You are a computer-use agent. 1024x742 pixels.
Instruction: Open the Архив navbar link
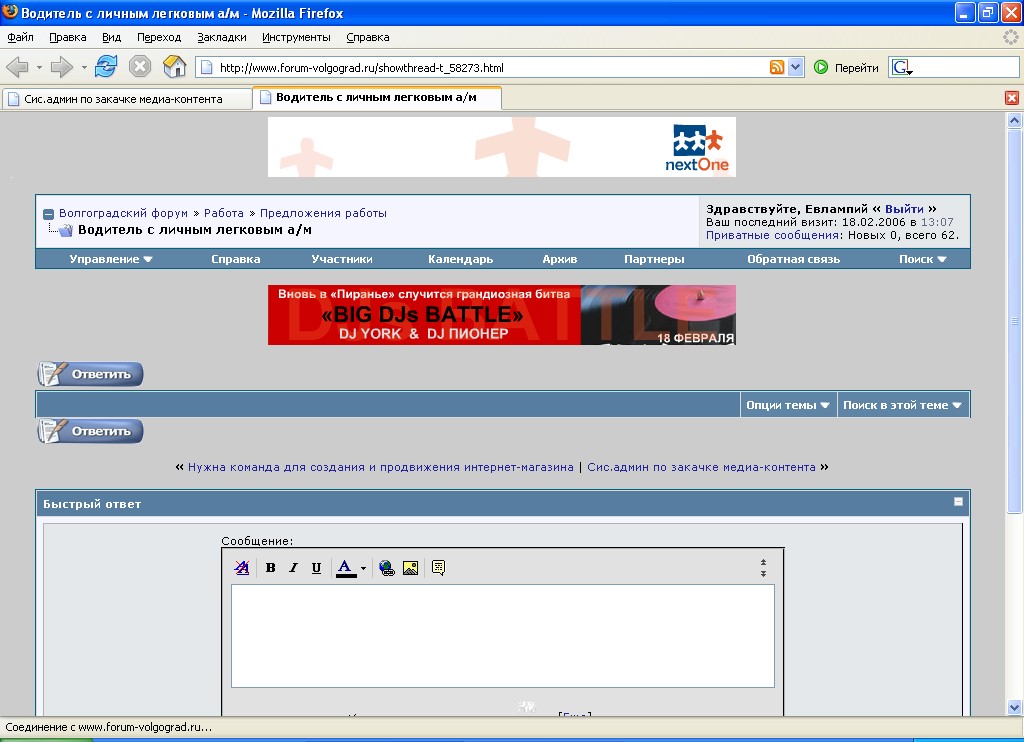point(560,259)
